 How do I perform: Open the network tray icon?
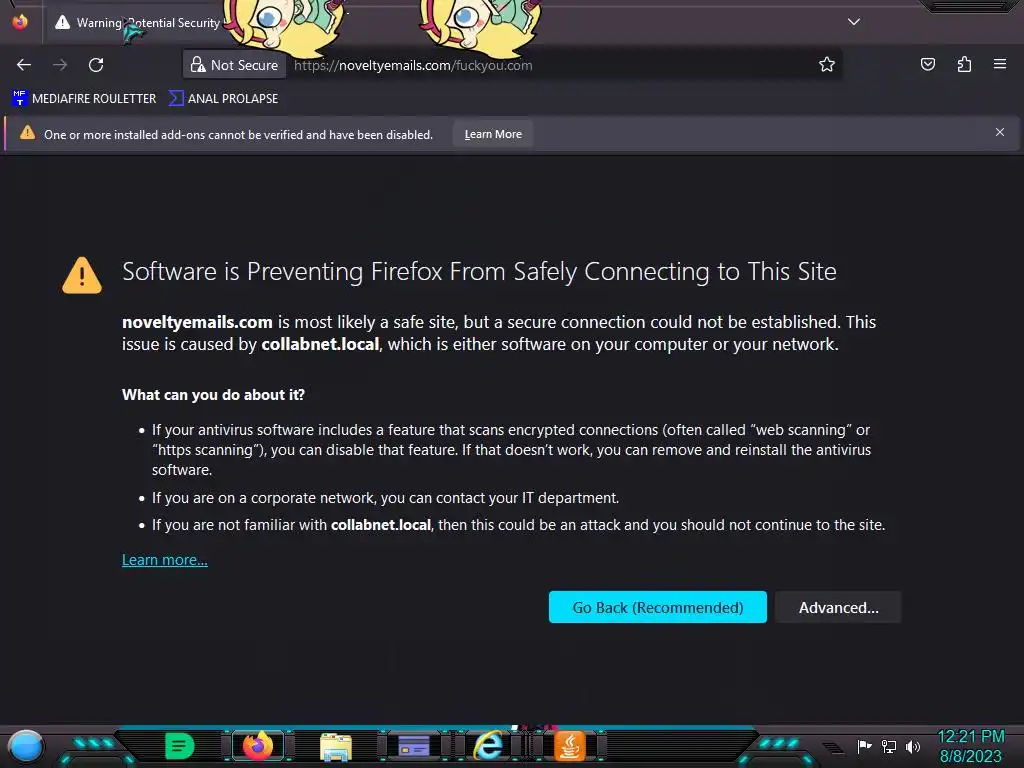pyautogui.click(x=889, y=746)
